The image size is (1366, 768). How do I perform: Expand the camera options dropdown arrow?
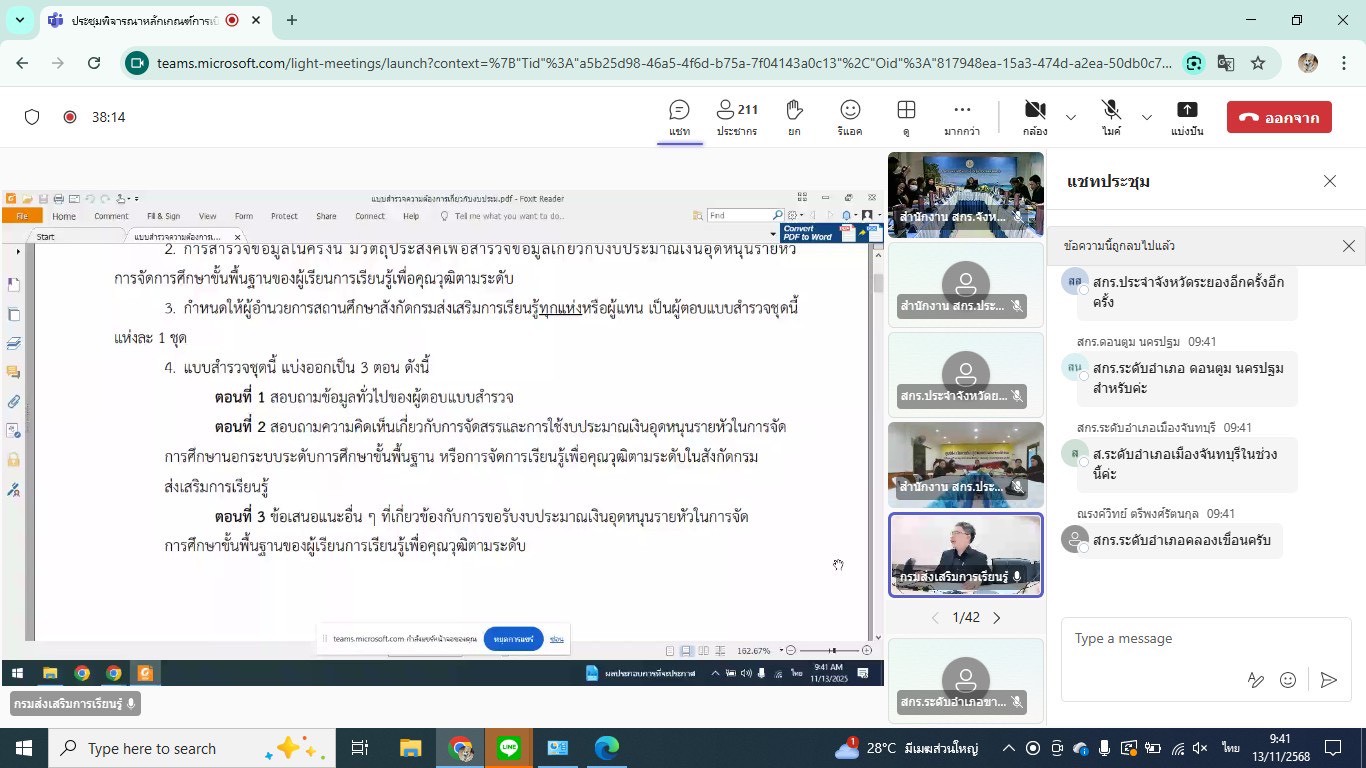1071,117
